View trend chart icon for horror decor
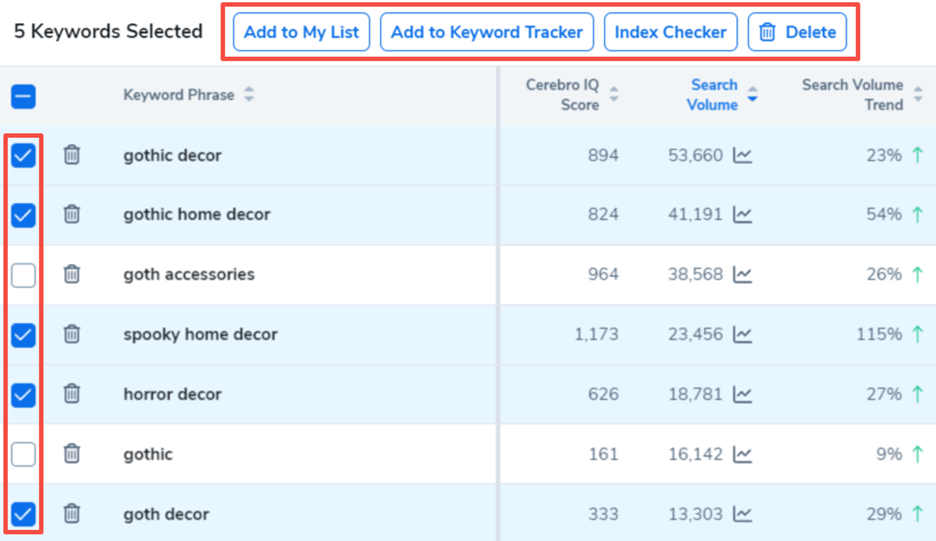 [742, 394]
